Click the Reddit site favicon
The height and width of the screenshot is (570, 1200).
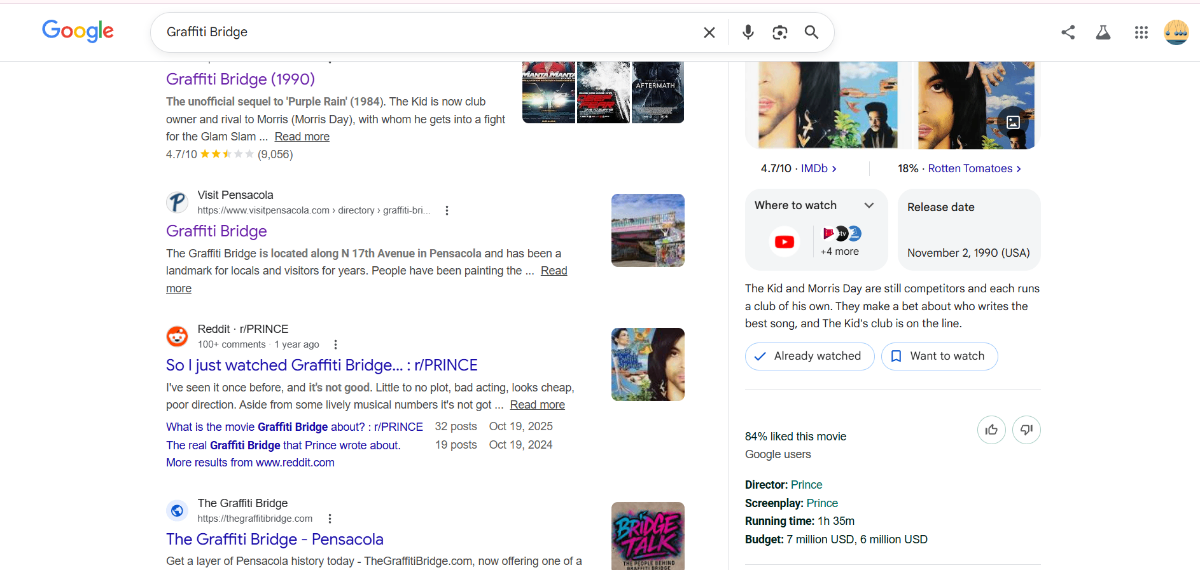tap(177, 336)
